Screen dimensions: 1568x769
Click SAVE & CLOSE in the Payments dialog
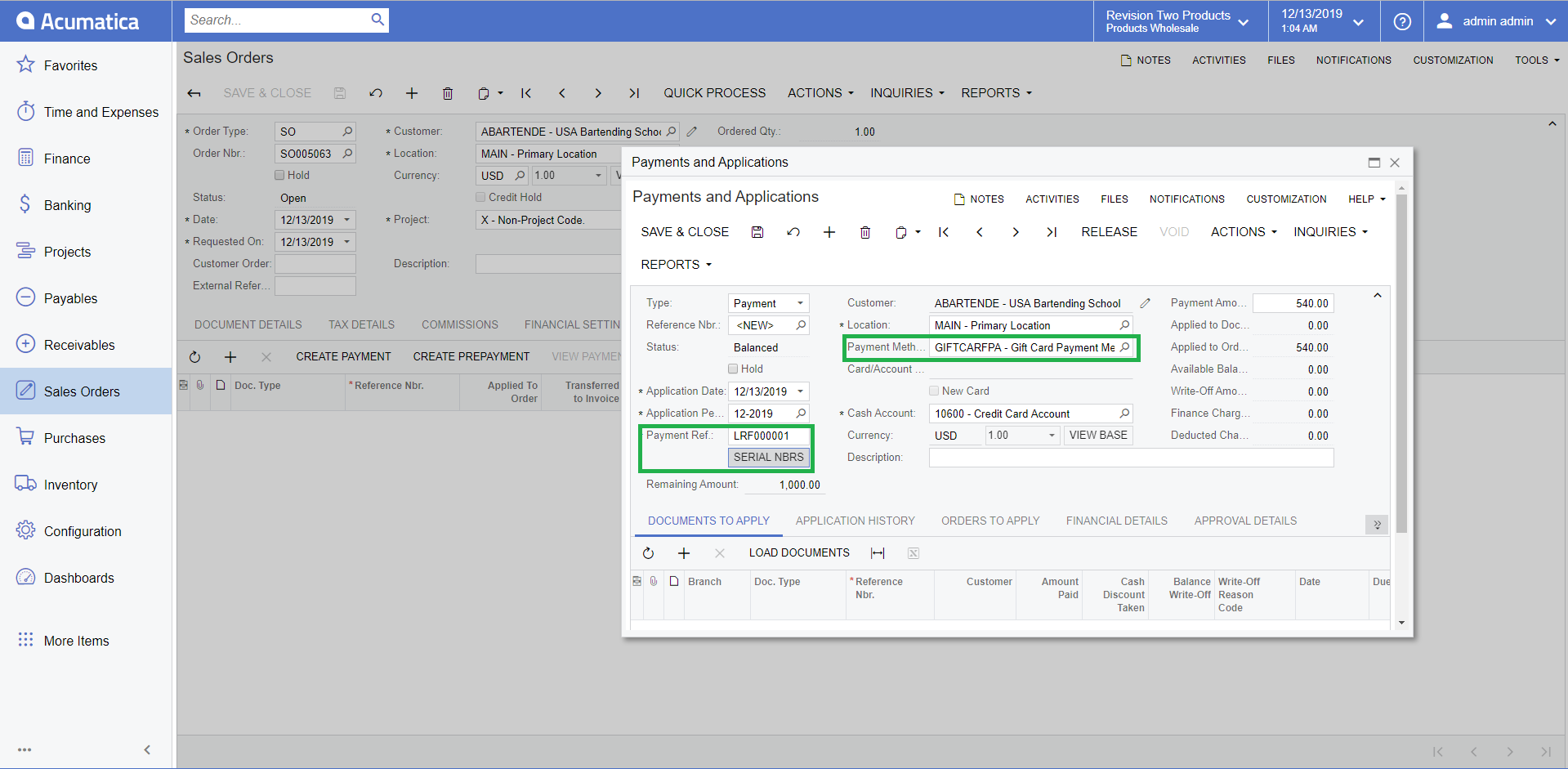coord(685,232)
